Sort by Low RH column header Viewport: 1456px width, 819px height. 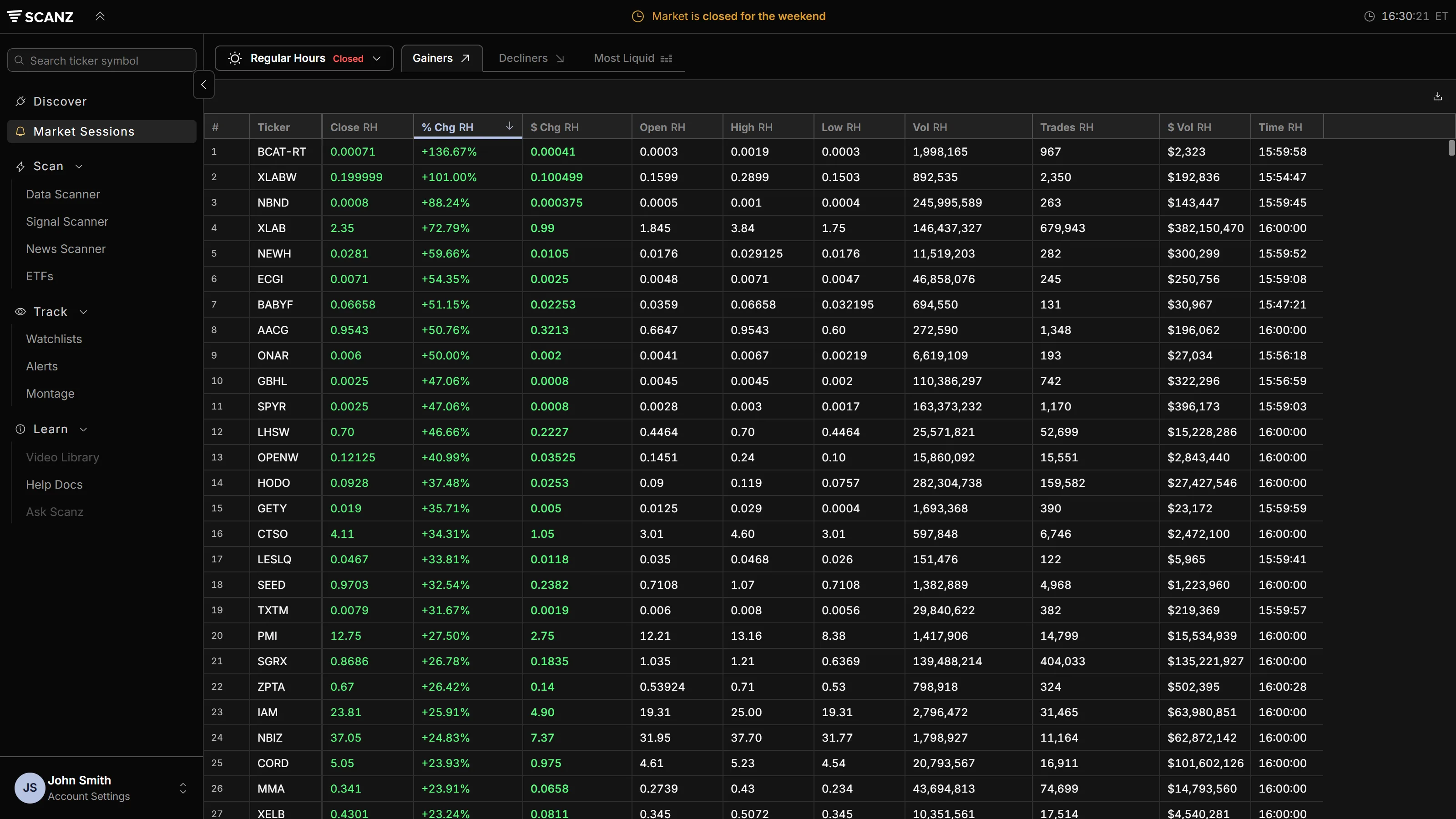pos(859,127)
